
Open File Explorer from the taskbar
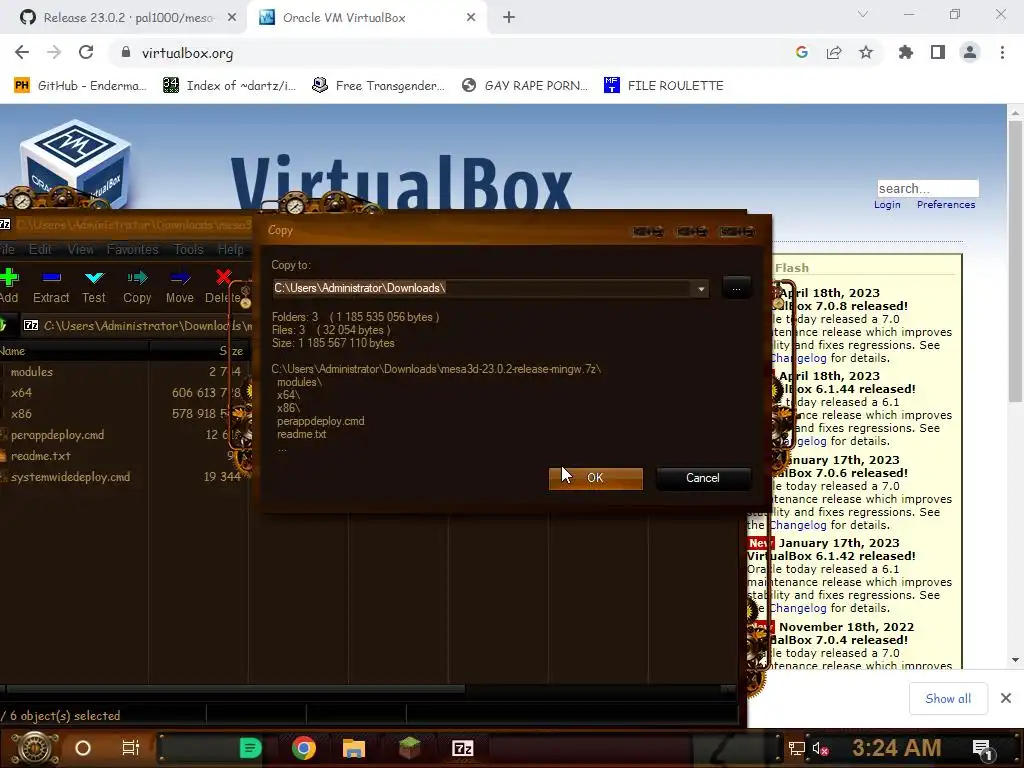click(x=353, y=748)
